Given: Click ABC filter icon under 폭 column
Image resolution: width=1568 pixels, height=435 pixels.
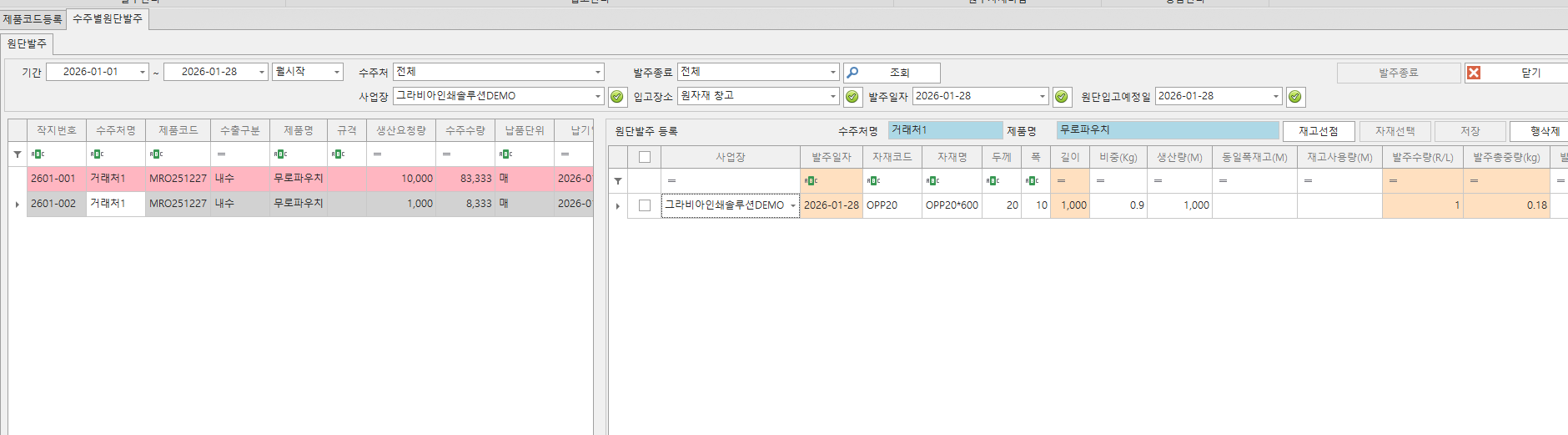Looking at the screenshot, I should (x=1032, y=180).
